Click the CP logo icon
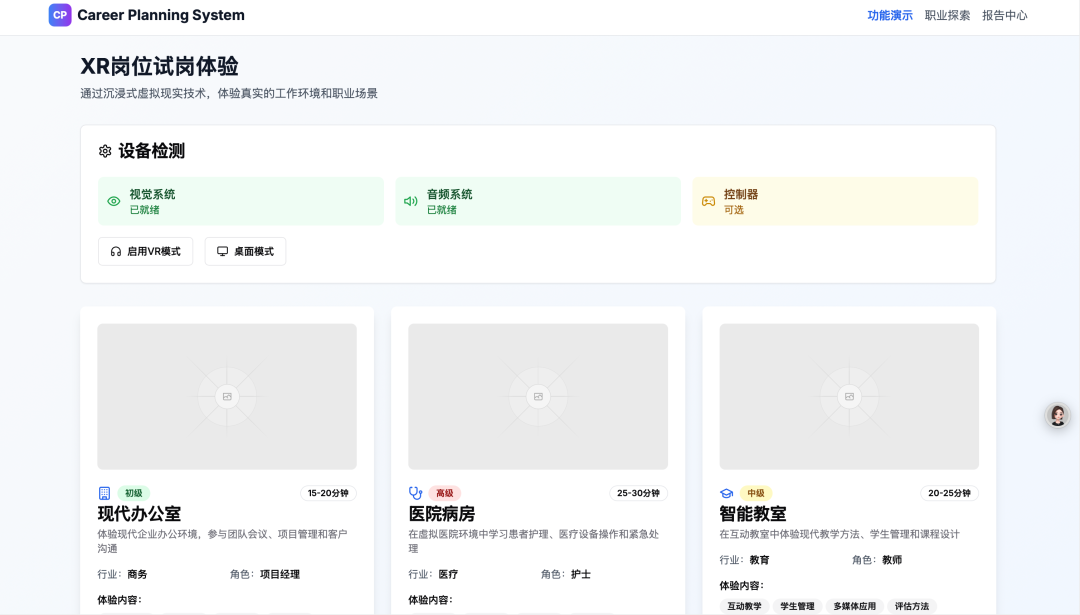Screen dimensions: 1080x615 pyautogui.click(x=60, y=15)
